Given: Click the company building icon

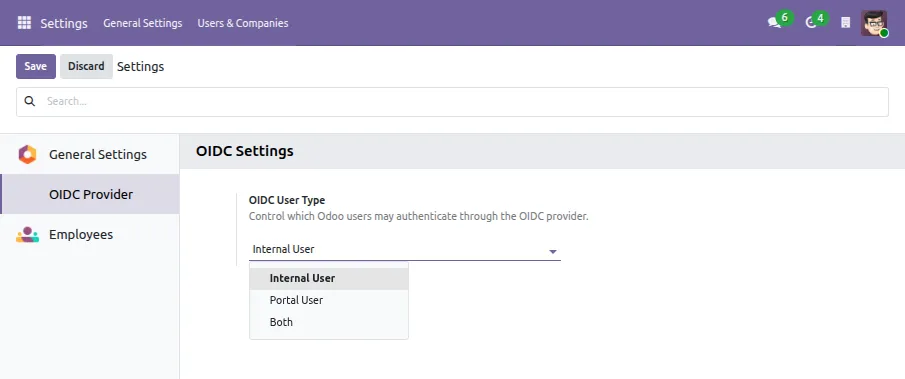Looking at the screenshot, I should pos(846,23).
